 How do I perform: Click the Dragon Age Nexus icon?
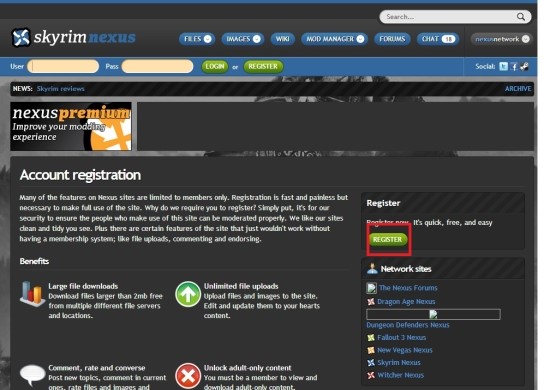(x=371, y=302)
